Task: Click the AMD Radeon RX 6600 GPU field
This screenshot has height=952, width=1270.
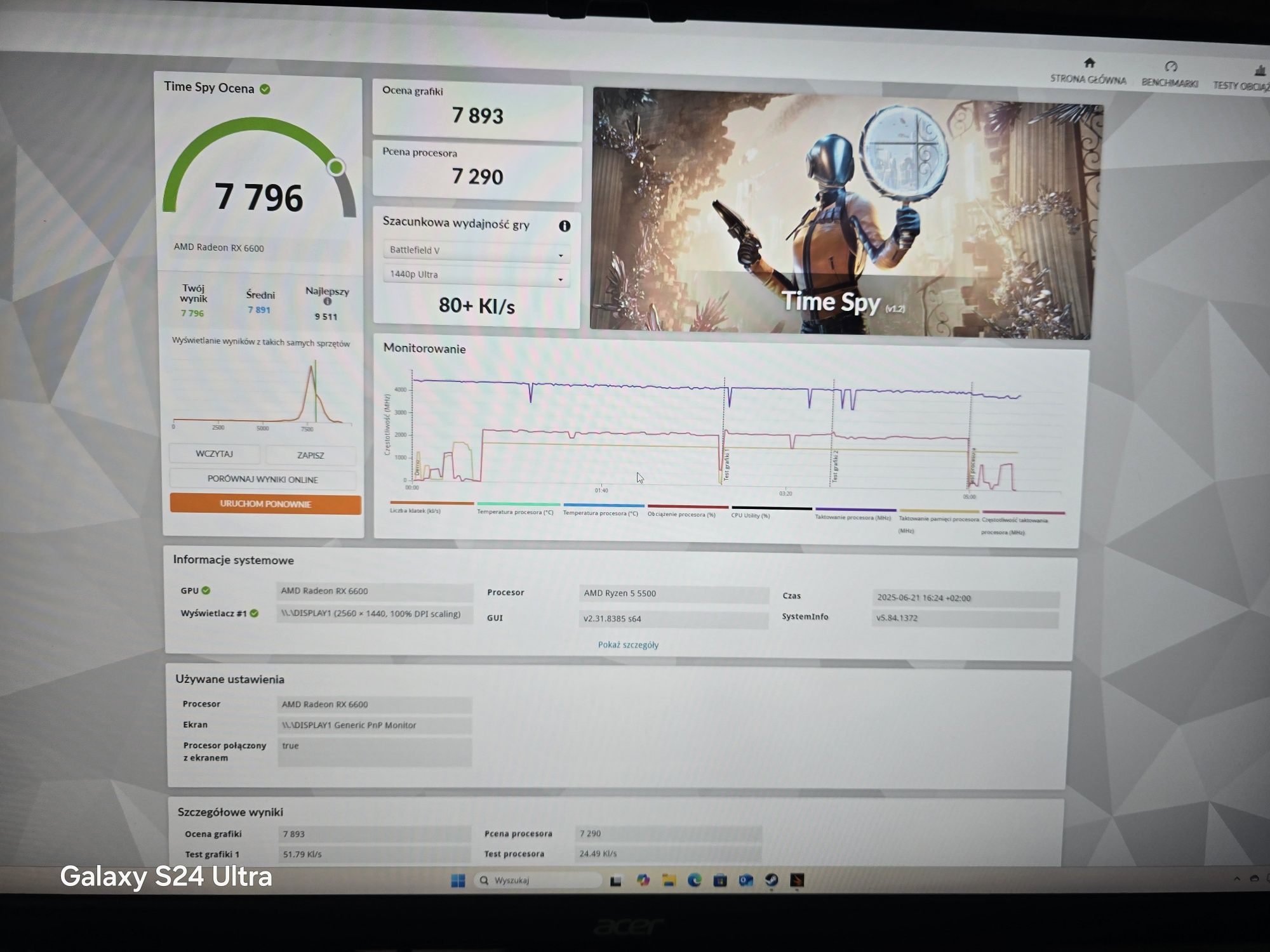Action: tap(375, 592)
